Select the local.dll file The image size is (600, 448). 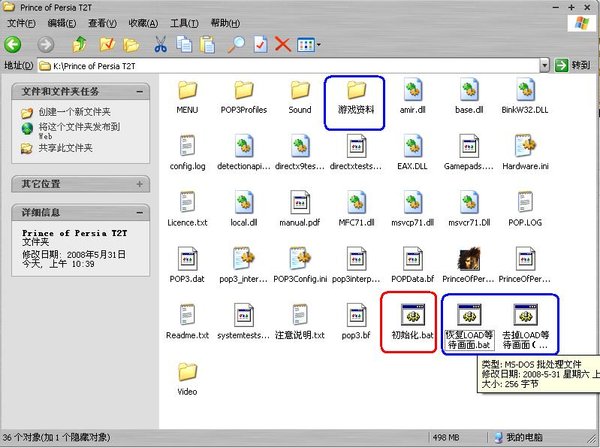click(x=244, y=209)
